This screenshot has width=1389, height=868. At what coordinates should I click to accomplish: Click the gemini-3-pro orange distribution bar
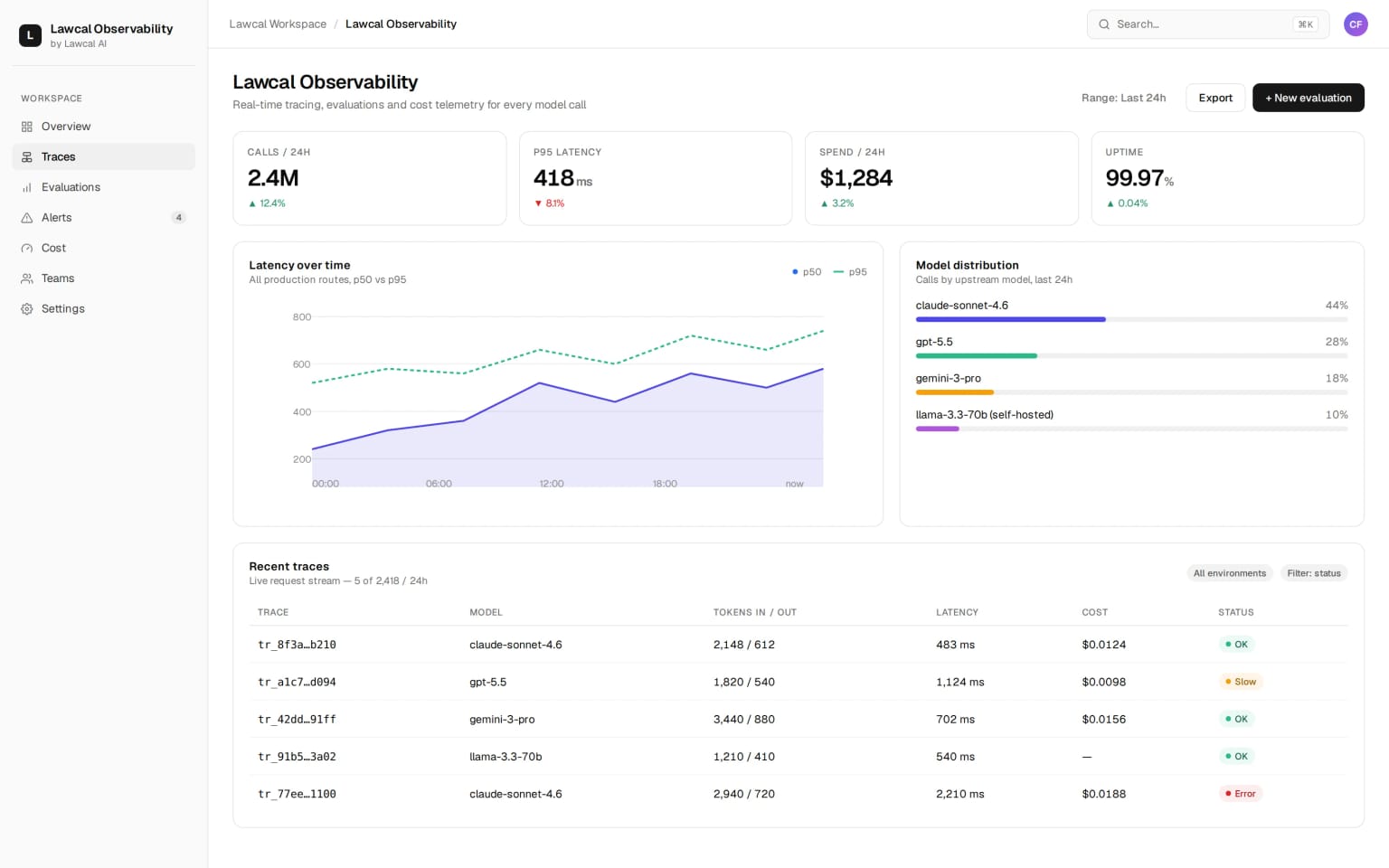(955, 392)
